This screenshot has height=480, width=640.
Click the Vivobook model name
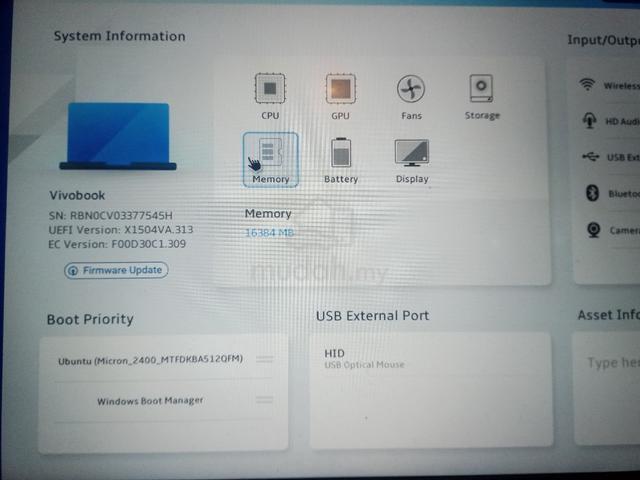pos(77,195)
